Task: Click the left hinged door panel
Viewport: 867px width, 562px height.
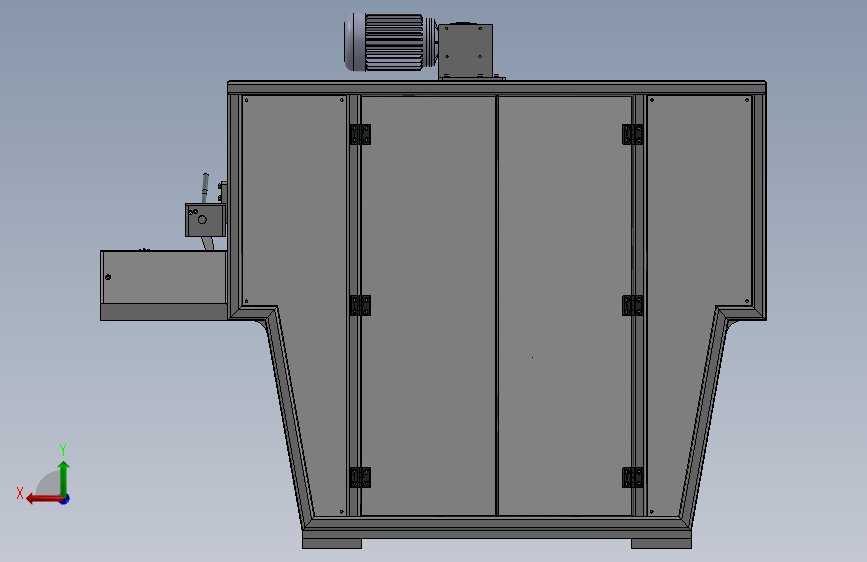Action: point(428,305)
